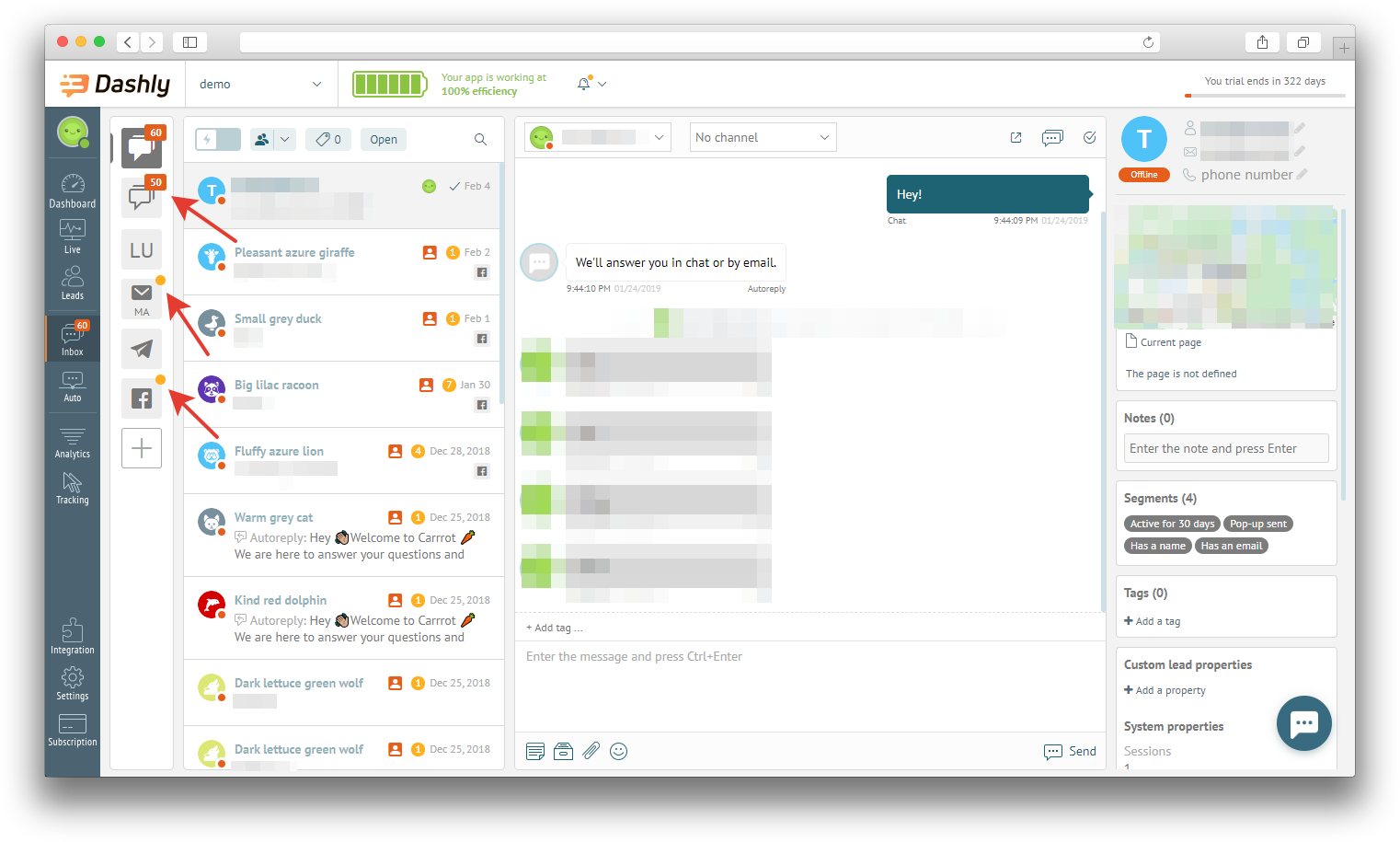Viewport: 1400px width, 842px height.
Task: Filter conversations by tag button
Action: click(328, 139)
